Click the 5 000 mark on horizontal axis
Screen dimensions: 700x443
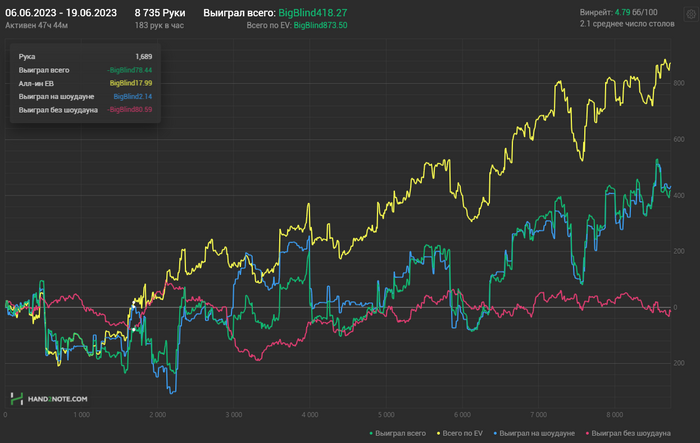coord(386,413)
